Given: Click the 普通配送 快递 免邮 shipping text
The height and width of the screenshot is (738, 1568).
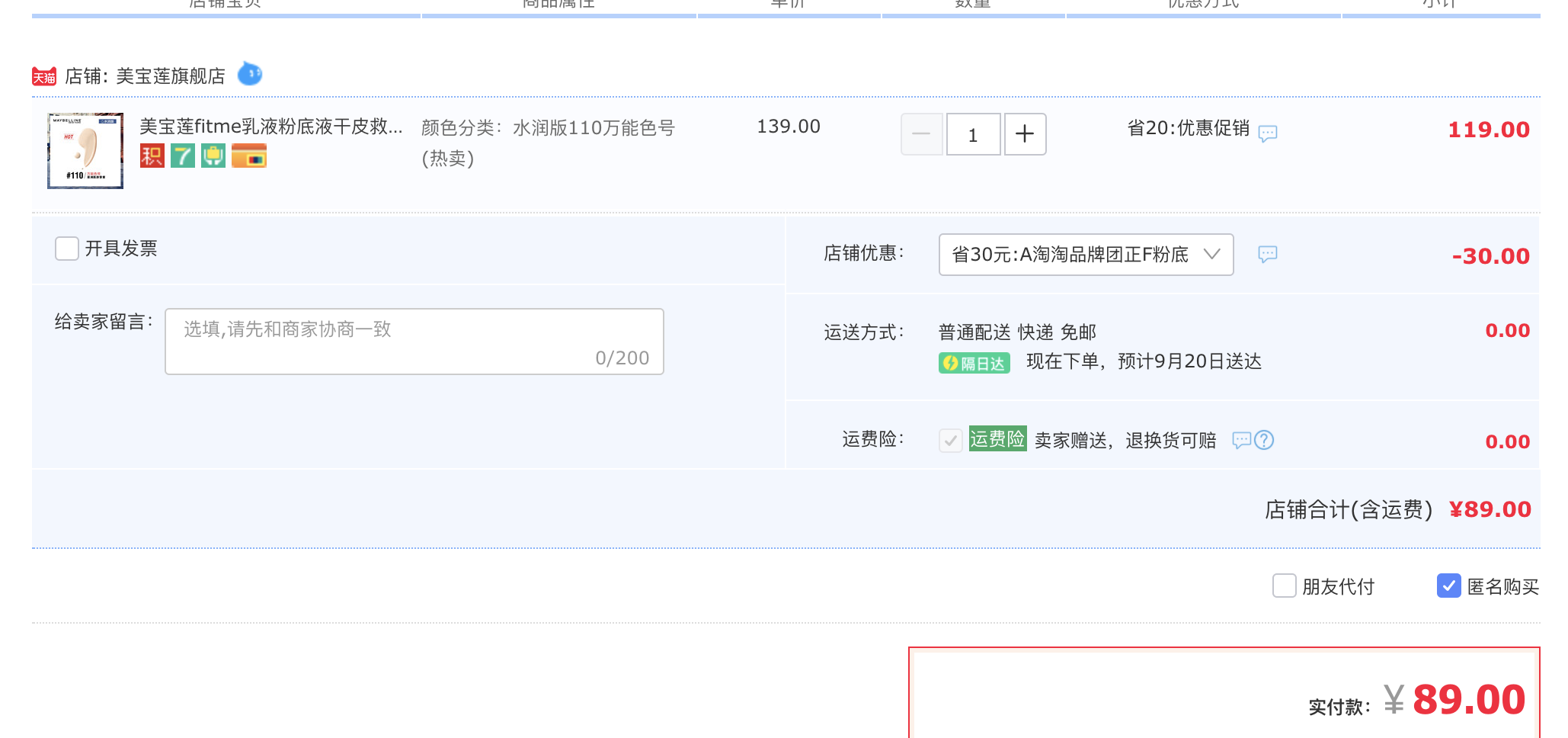Looking at the screenshot, I should tap(1017, 332).
